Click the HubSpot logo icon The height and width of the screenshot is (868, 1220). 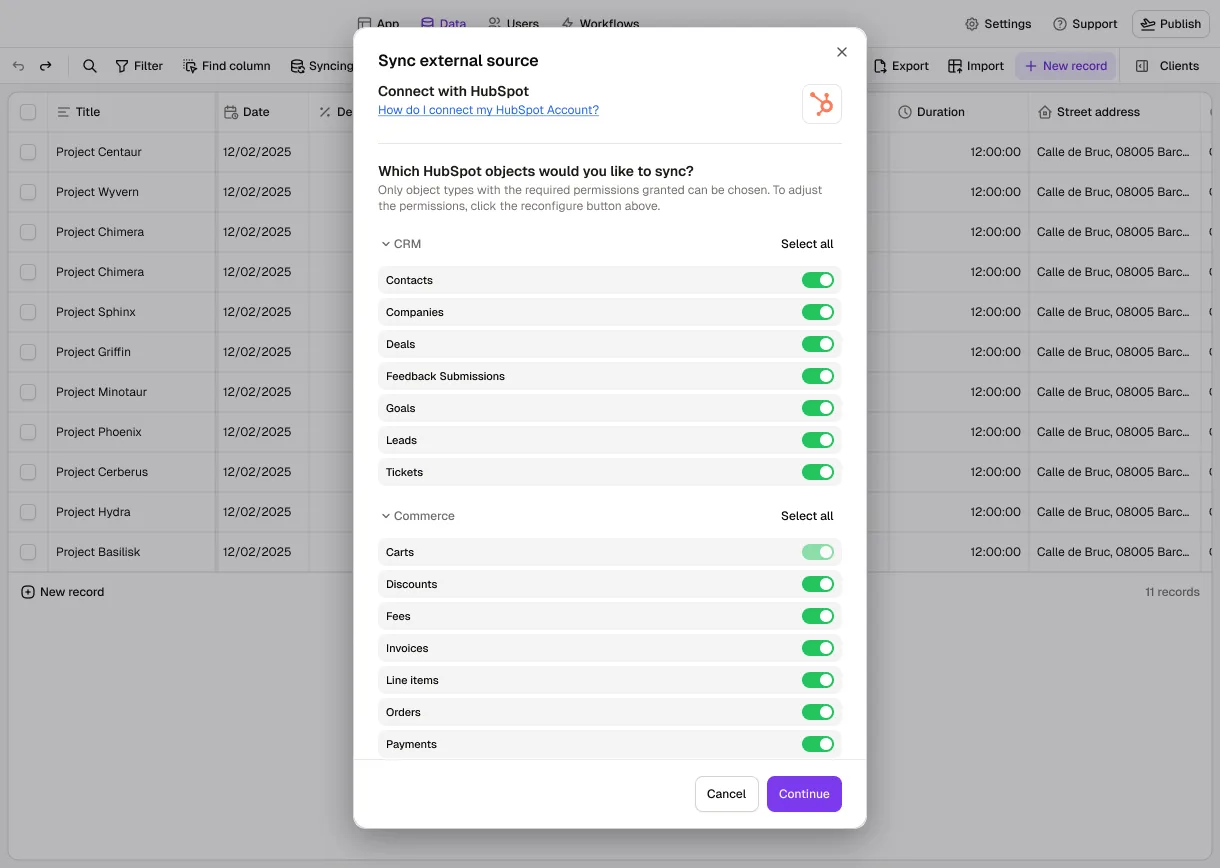pos(822,104)
